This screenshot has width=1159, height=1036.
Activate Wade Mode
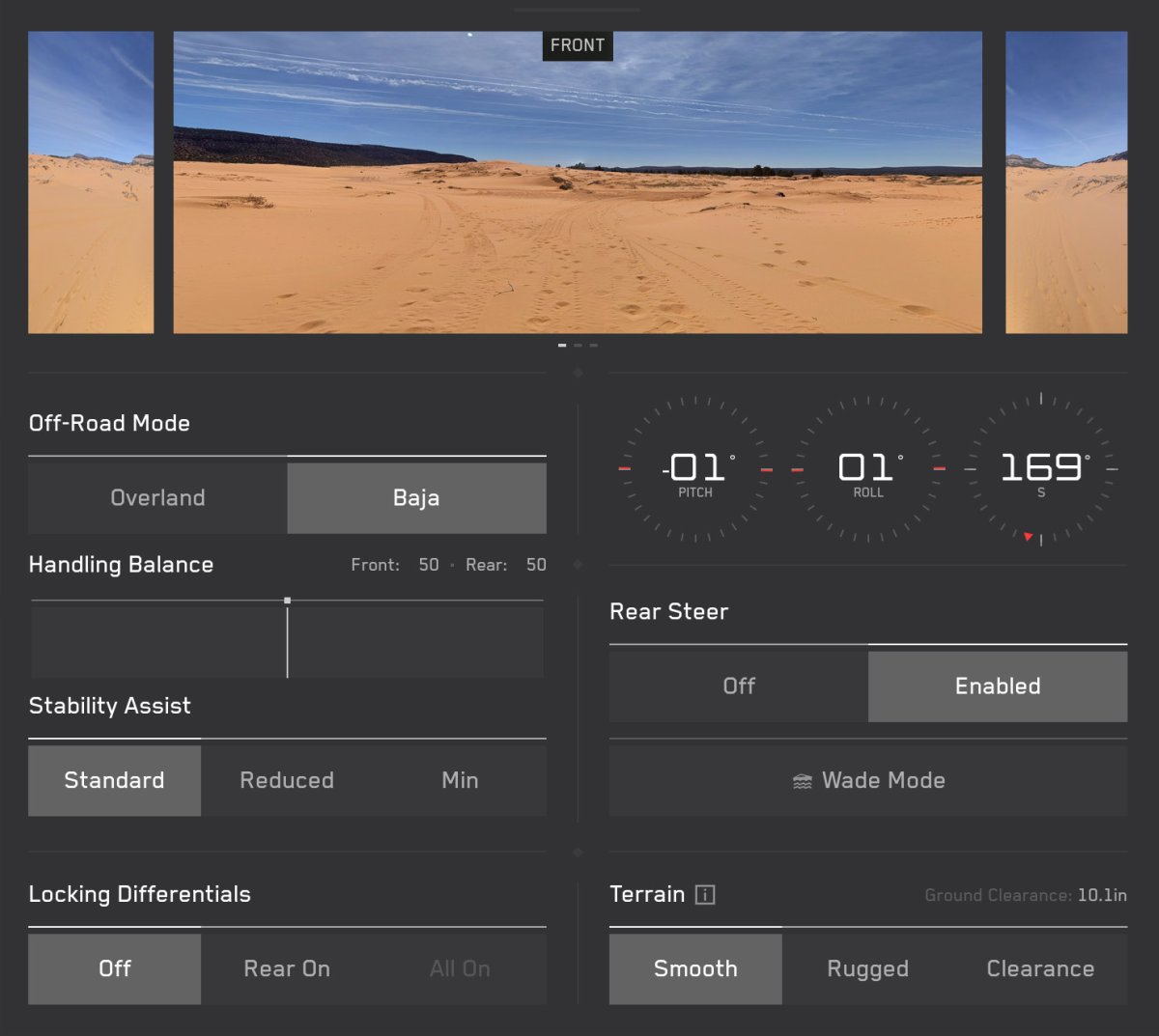coord(867,780)
